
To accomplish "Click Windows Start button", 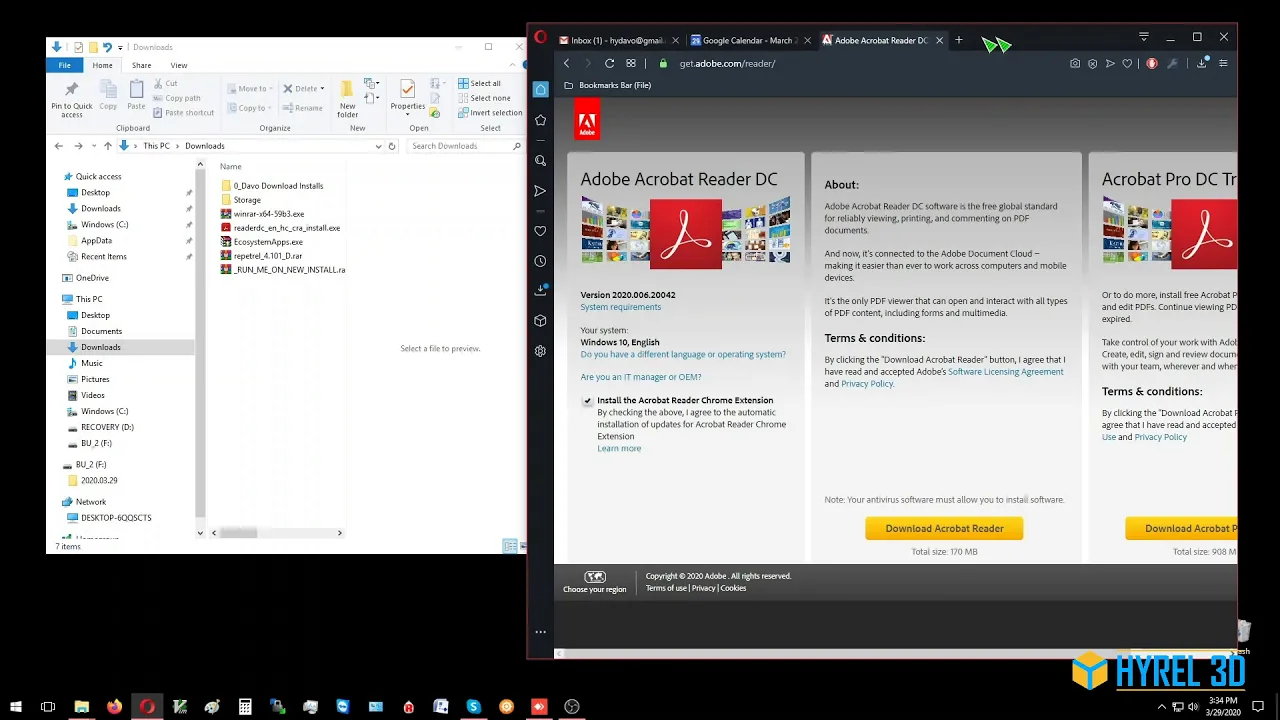I will click(x=15, y=707).
